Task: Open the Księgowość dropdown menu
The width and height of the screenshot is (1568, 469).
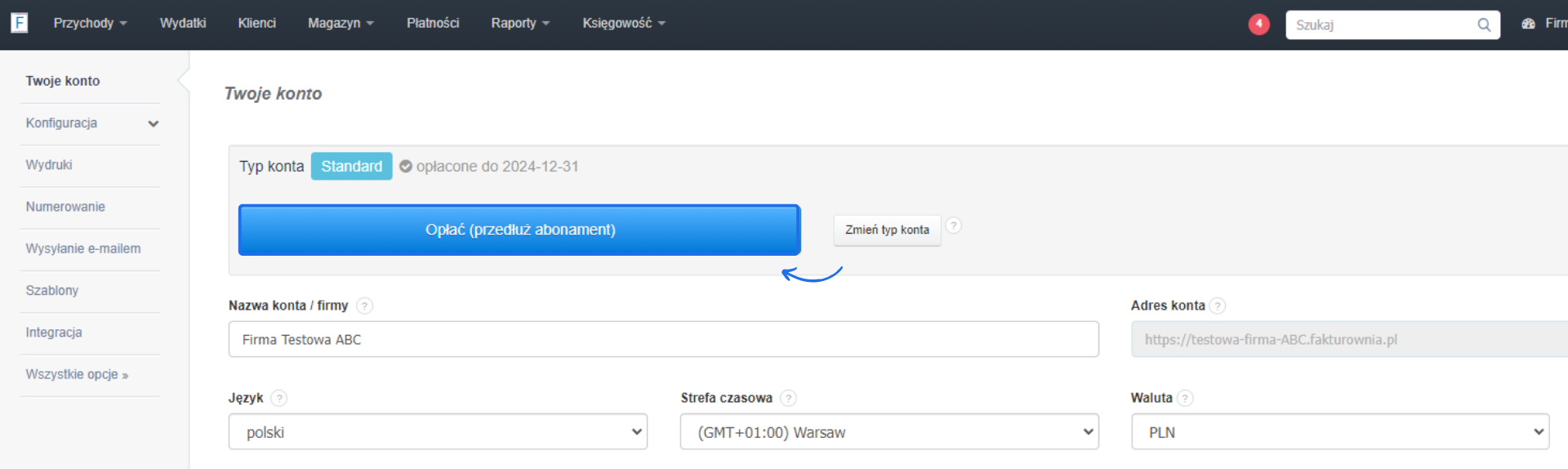Action: [x=624, y=23]
